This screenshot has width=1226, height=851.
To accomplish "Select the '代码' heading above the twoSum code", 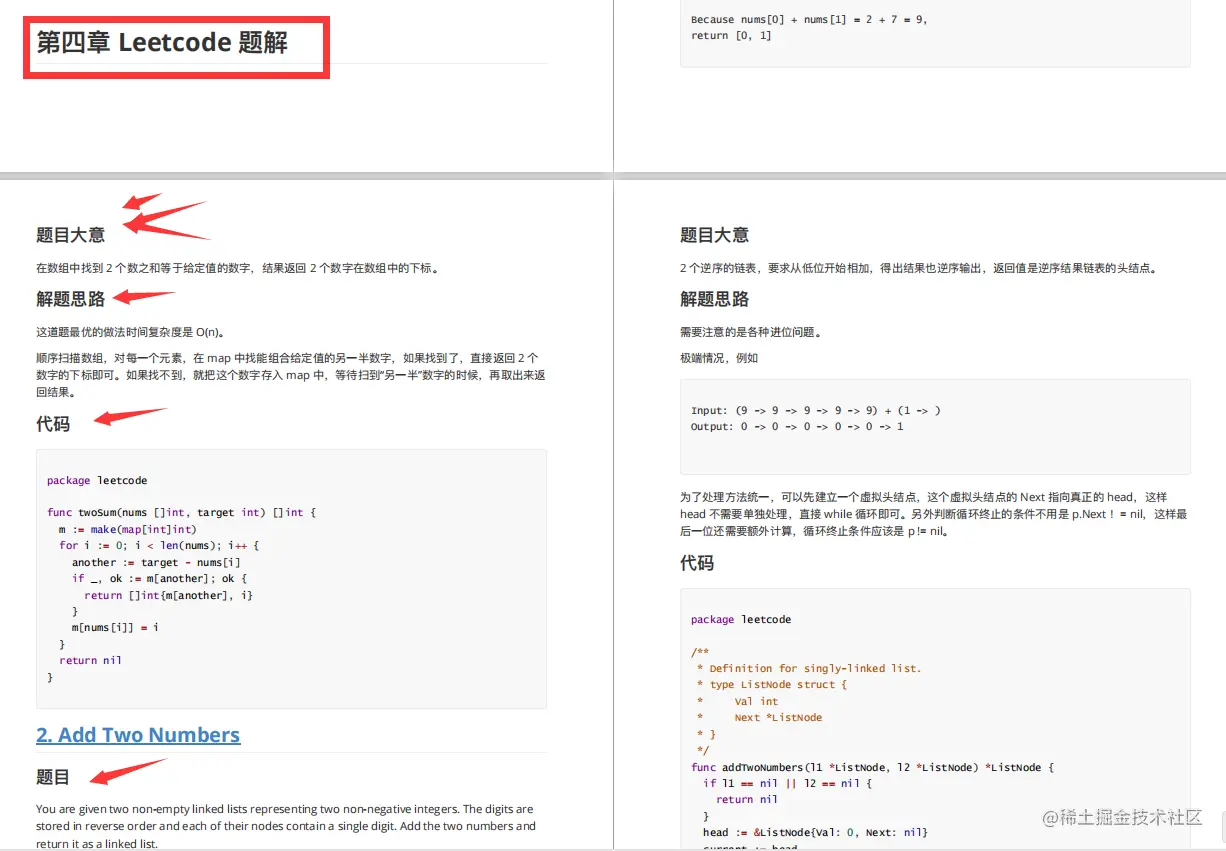I will (x=53, y=424).
